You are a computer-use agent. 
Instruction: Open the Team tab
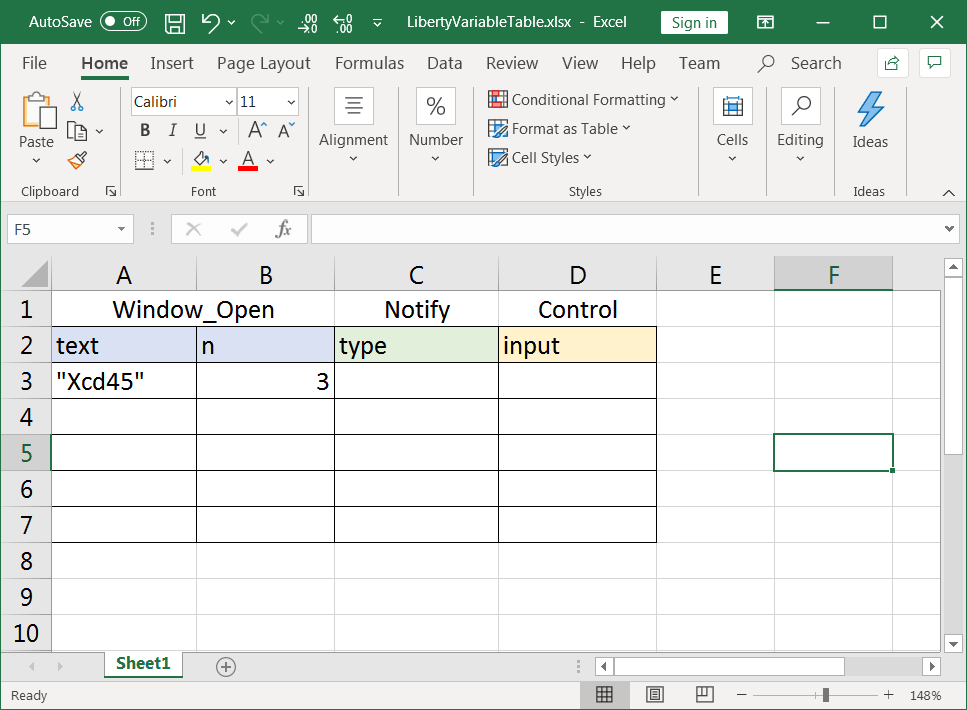(699, 63)
